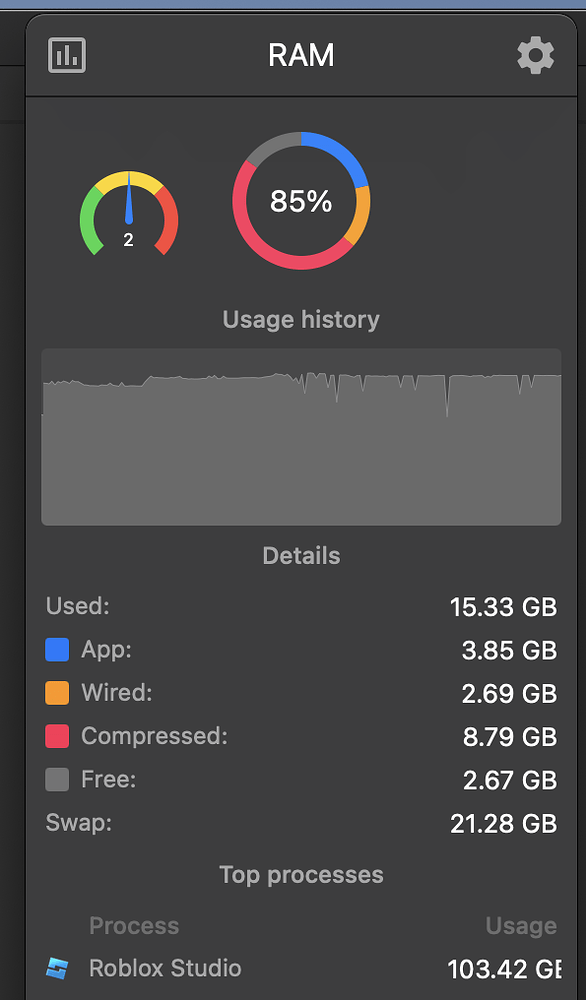
Task: Click the Usage column header
Action: 521,926
